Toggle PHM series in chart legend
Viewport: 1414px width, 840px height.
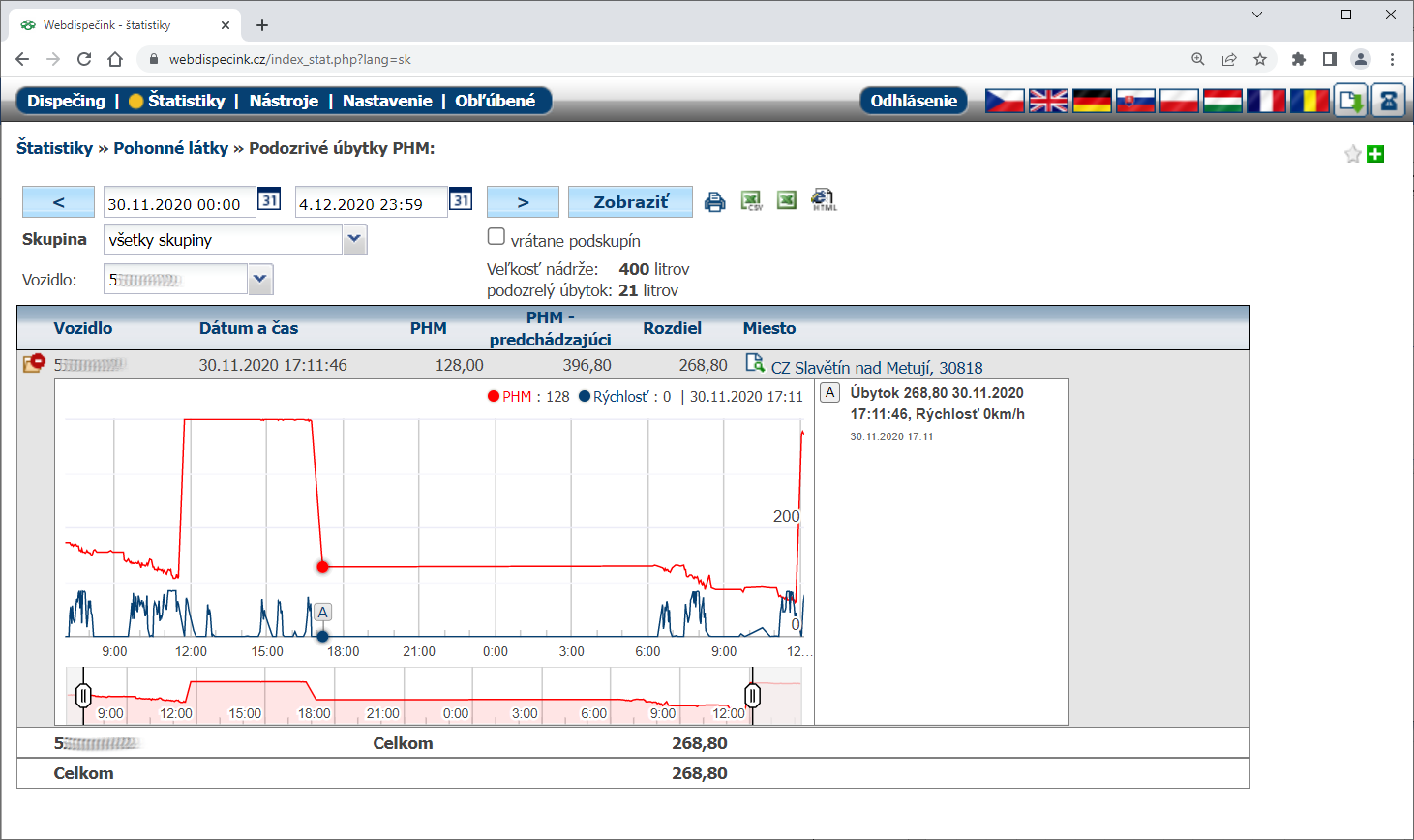pyautogui.click(x=517, y=397)
